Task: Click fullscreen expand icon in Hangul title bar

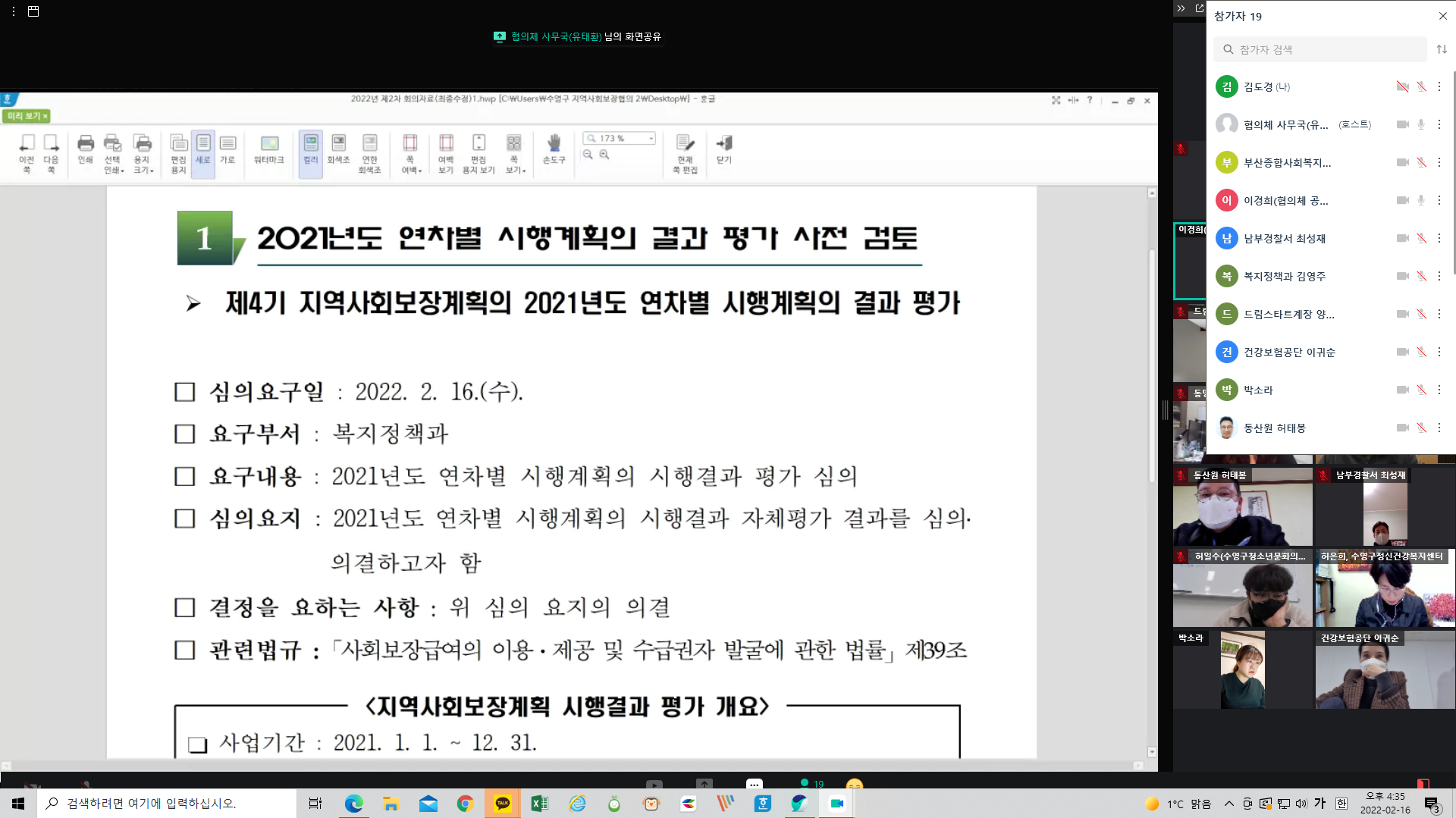Action: pos(1056,100)
